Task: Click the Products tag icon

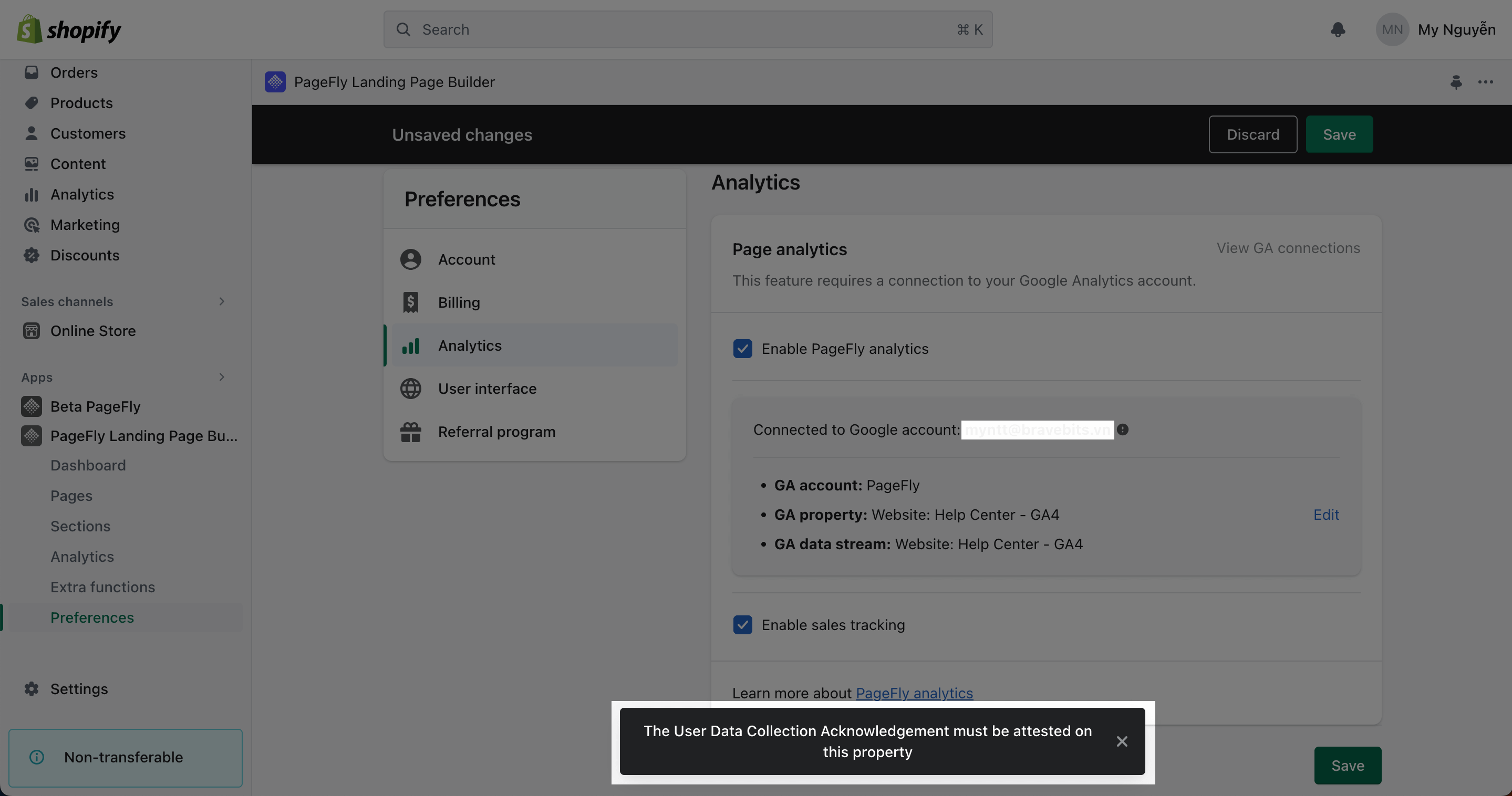Action: [32, 103]
